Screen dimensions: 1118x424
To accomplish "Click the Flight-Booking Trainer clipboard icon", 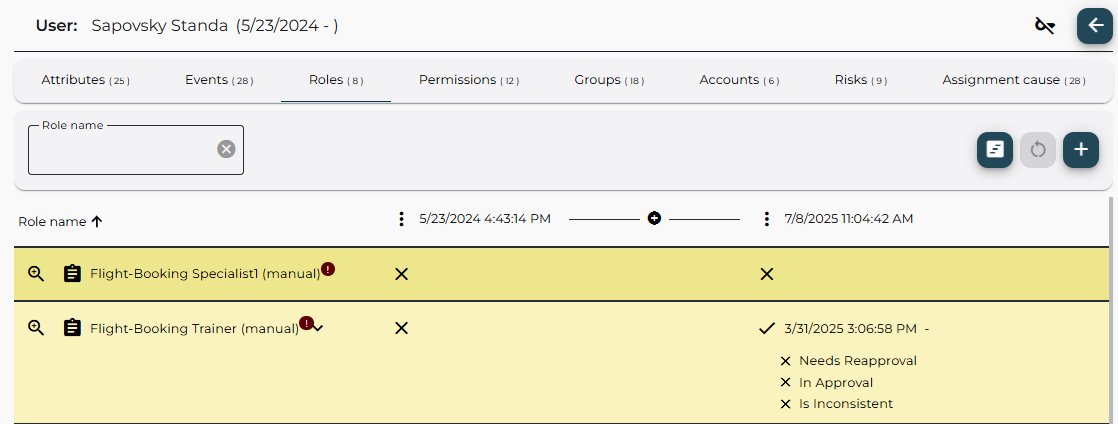I will coord(72,328).
